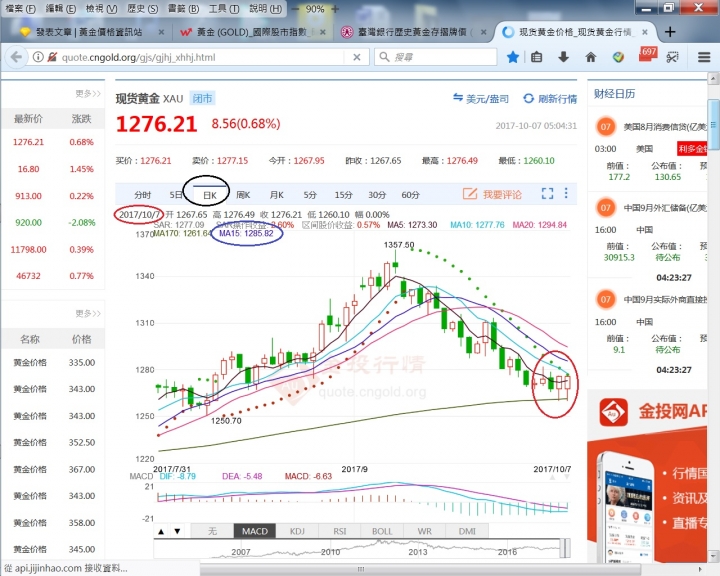
Task: Click the indicator up-arrow button
Action: tap(161, 531)
